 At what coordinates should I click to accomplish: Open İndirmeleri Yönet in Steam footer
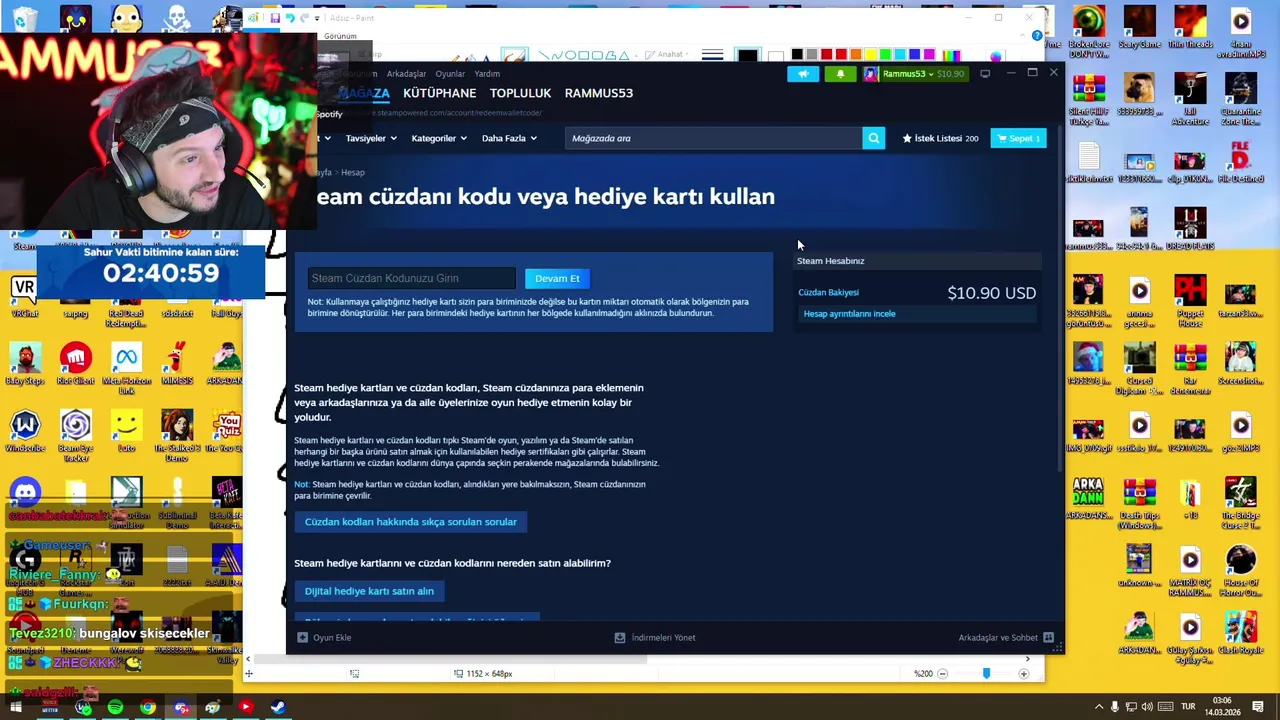click(x=655, y=637)
